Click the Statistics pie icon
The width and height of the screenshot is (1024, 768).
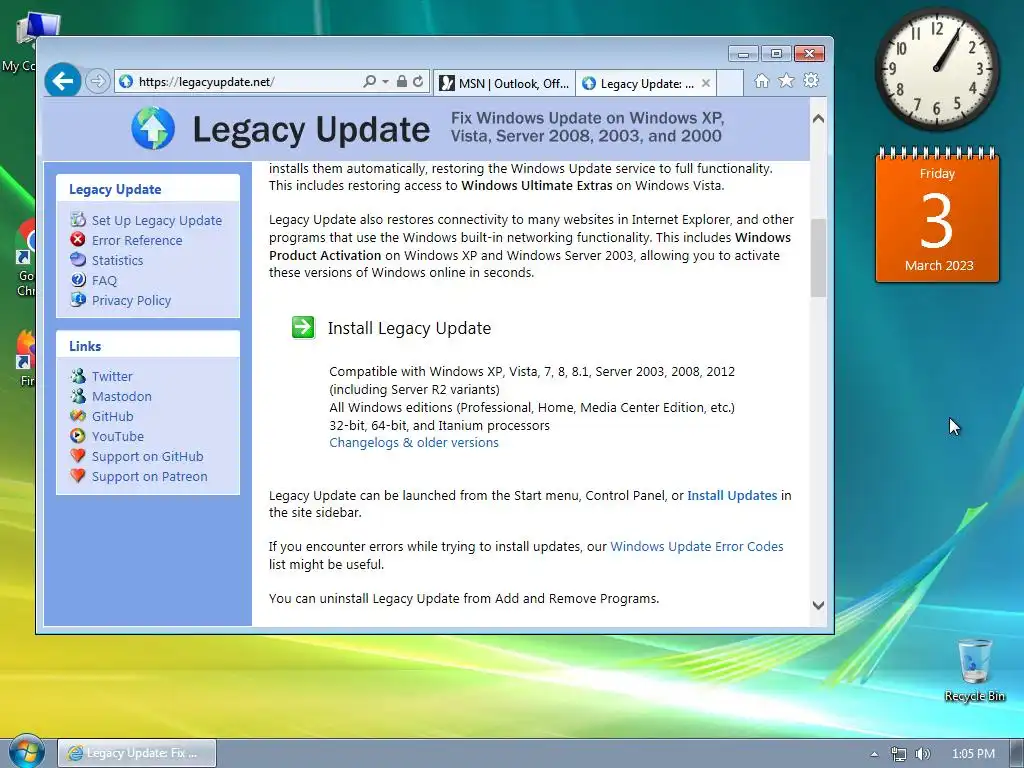click(x=78, y=259)
